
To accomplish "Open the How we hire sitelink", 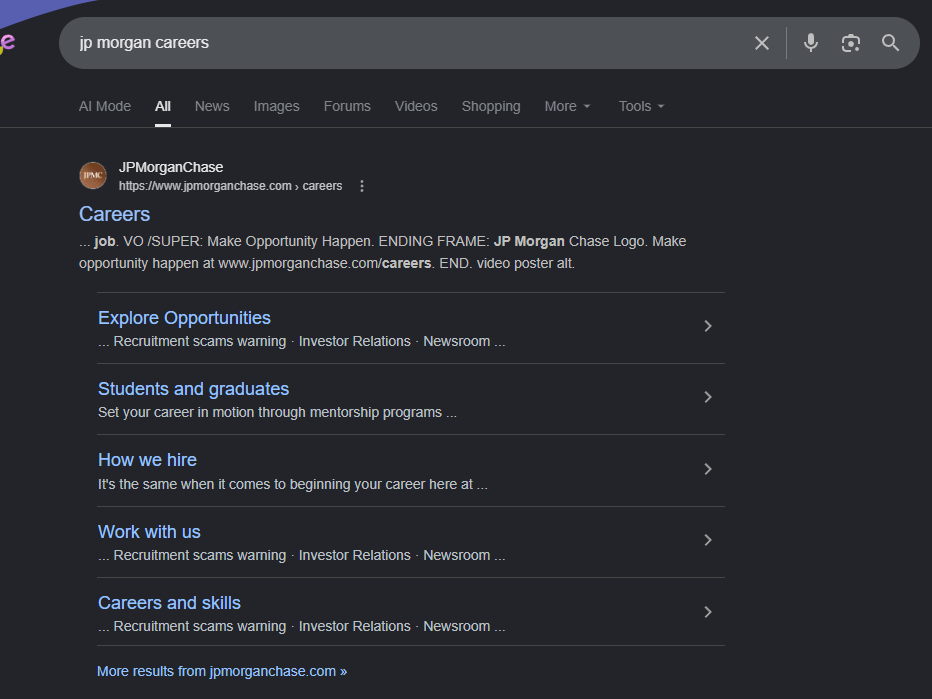I will [x=147, y=460].
